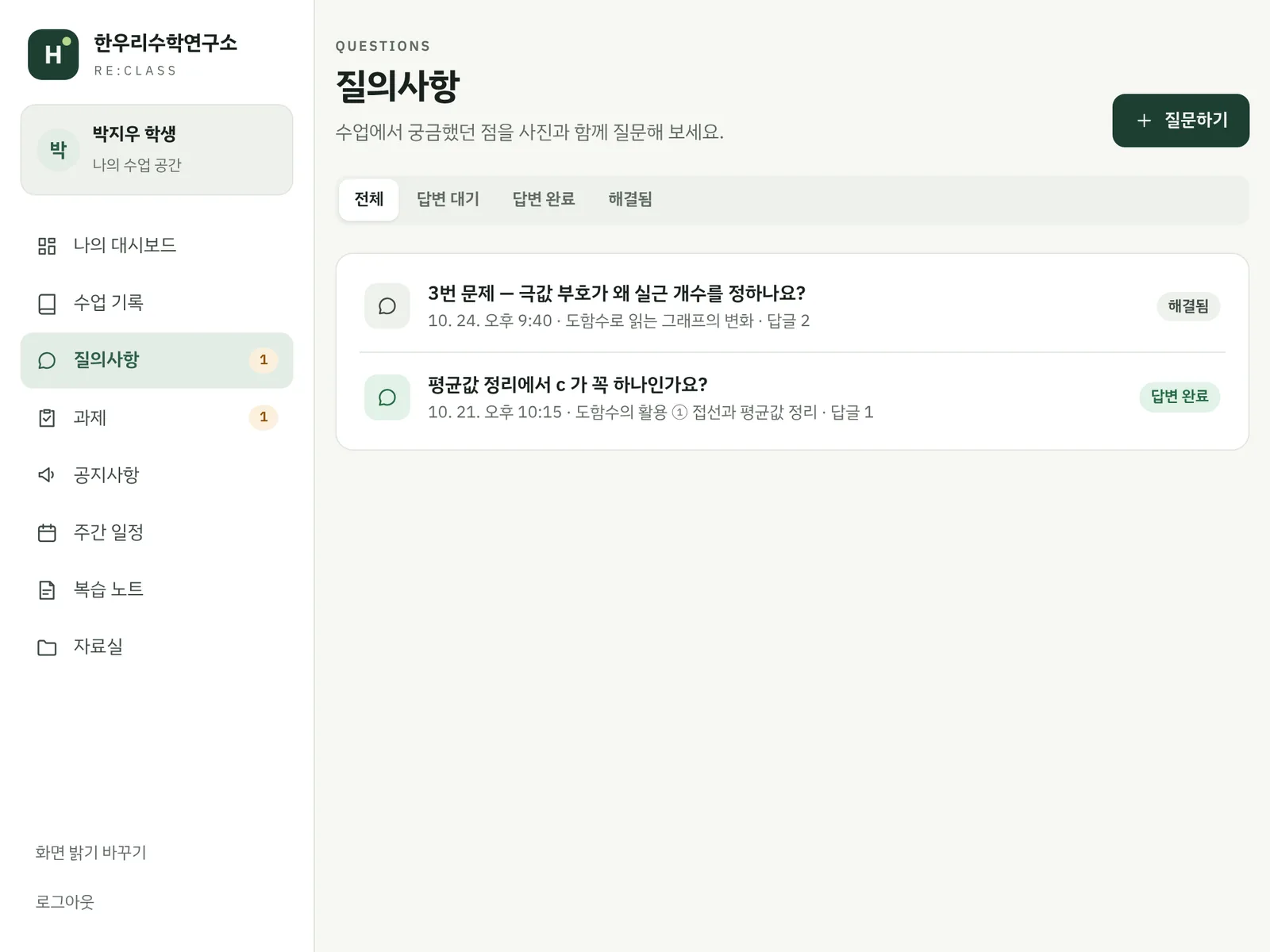Viewport: 1270px width, 952px height.
Task: Open 질의사항 menu label
Action: coord(106,360)
